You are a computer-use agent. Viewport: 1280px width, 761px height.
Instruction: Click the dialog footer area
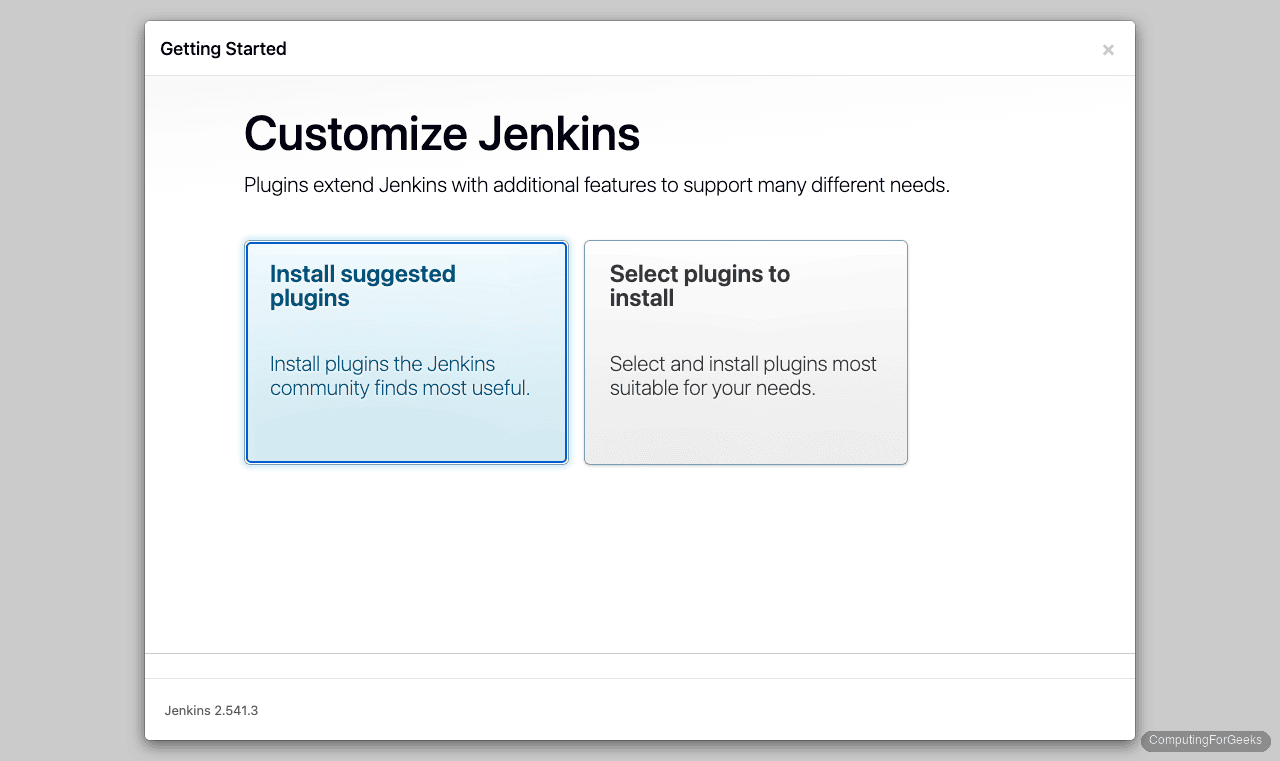click(640, 710)
